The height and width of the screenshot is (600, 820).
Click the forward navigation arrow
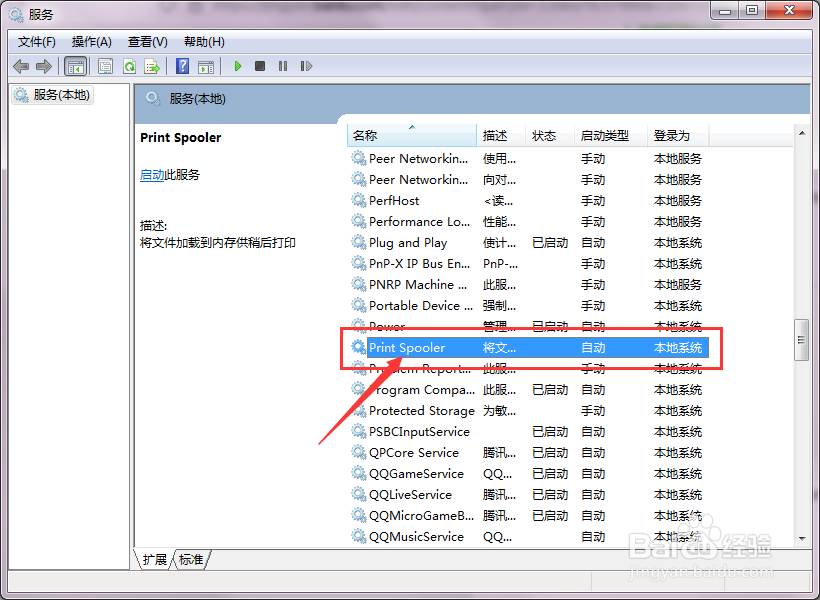[44, 66]
